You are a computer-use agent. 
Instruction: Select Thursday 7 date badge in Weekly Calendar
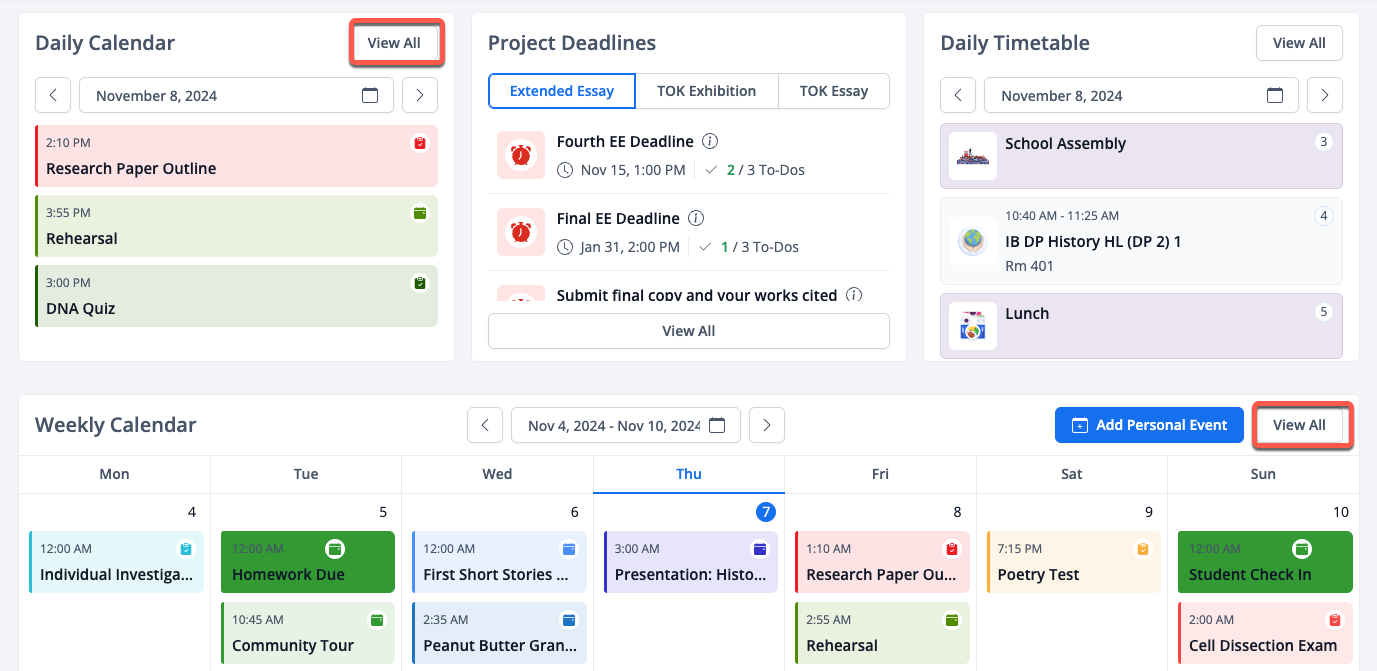tap(765, 512)
